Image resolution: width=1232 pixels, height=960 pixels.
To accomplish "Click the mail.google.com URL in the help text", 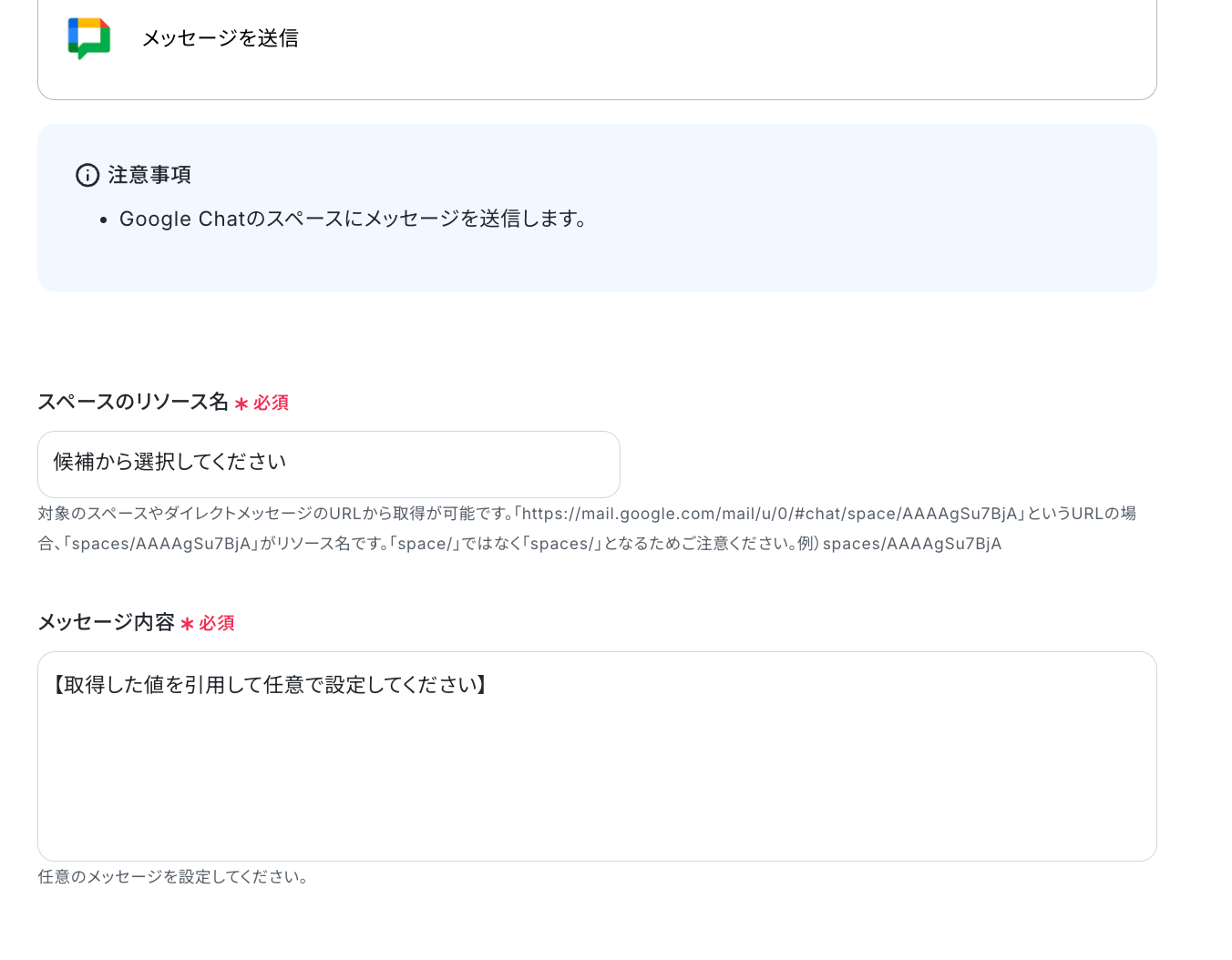I will click(770, 514).
